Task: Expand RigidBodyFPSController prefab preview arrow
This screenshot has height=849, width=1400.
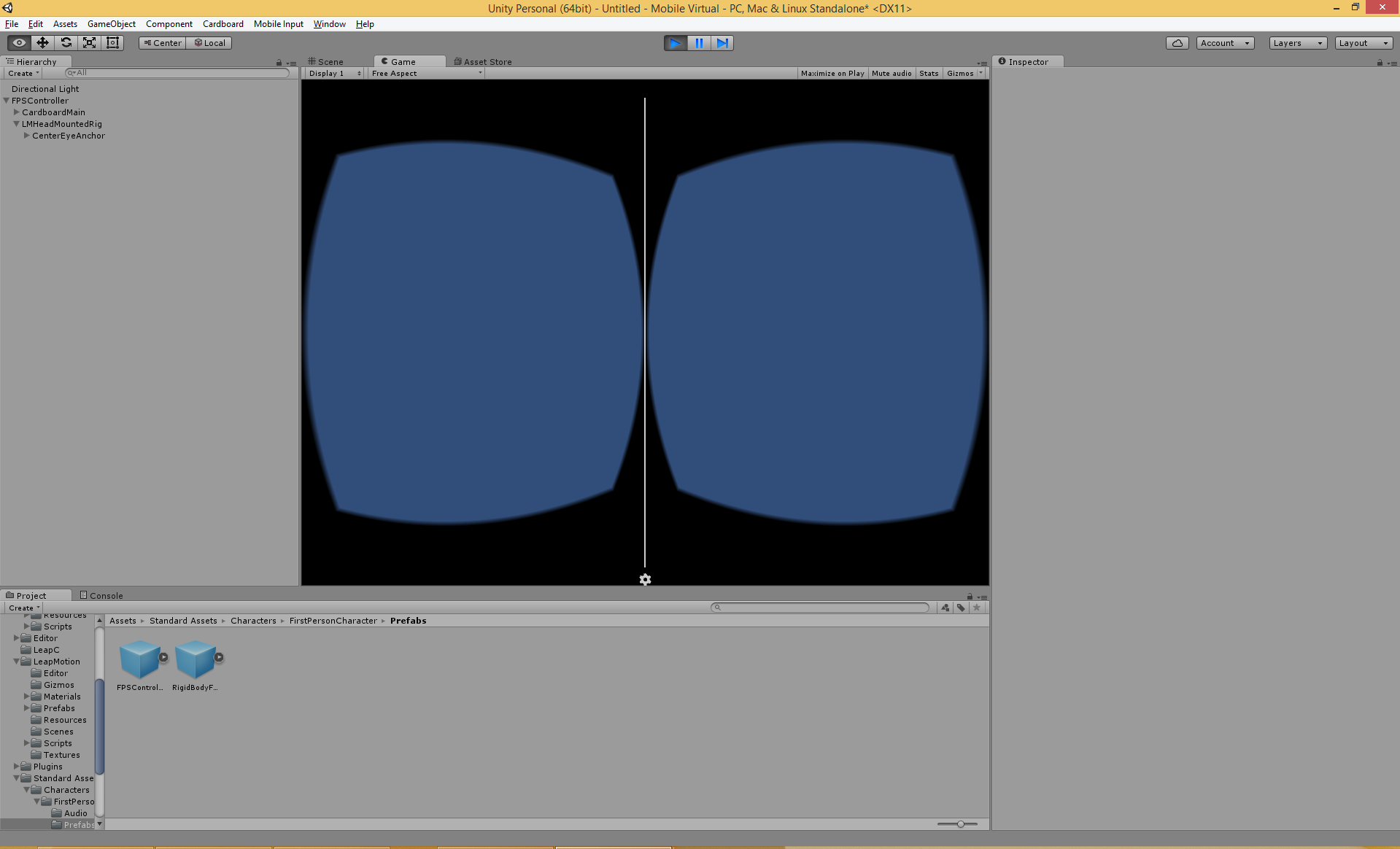Action: (x=219, y=657)
